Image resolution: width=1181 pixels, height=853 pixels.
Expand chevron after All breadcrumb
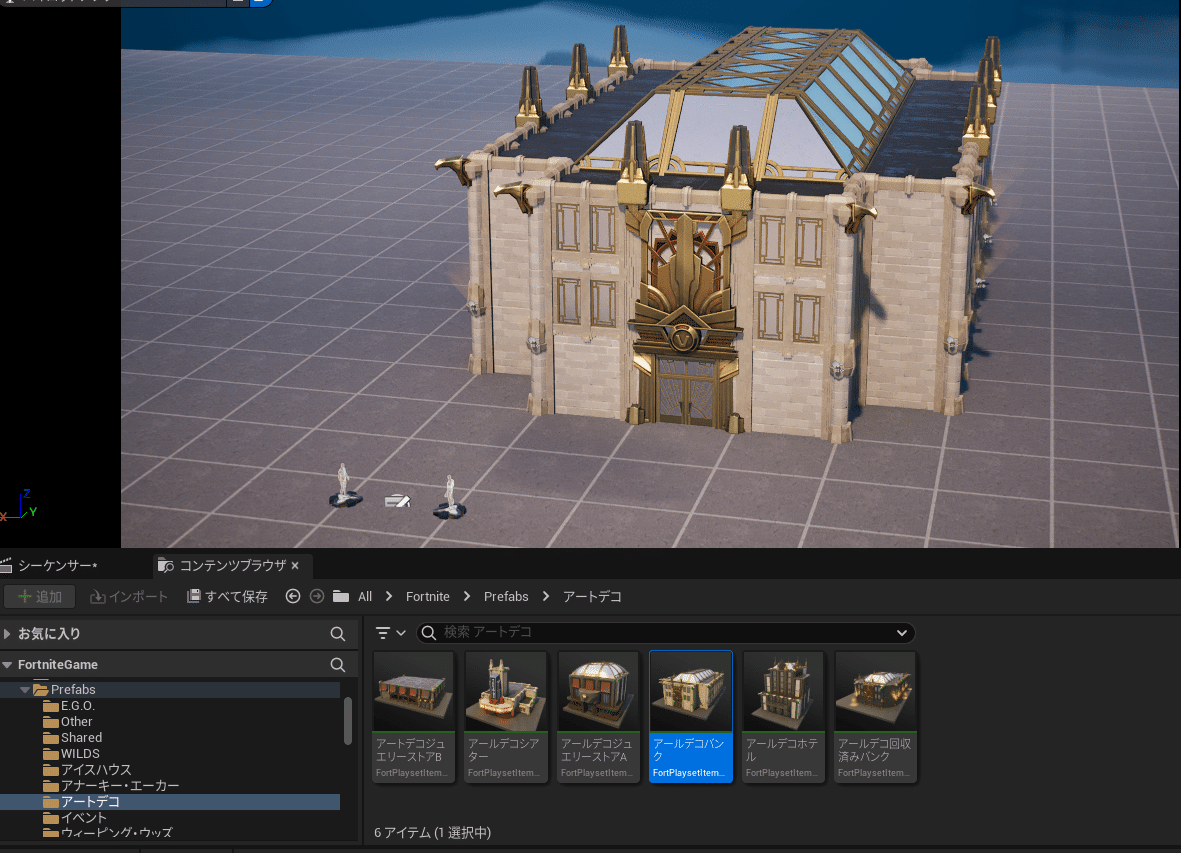pos(389,596)
